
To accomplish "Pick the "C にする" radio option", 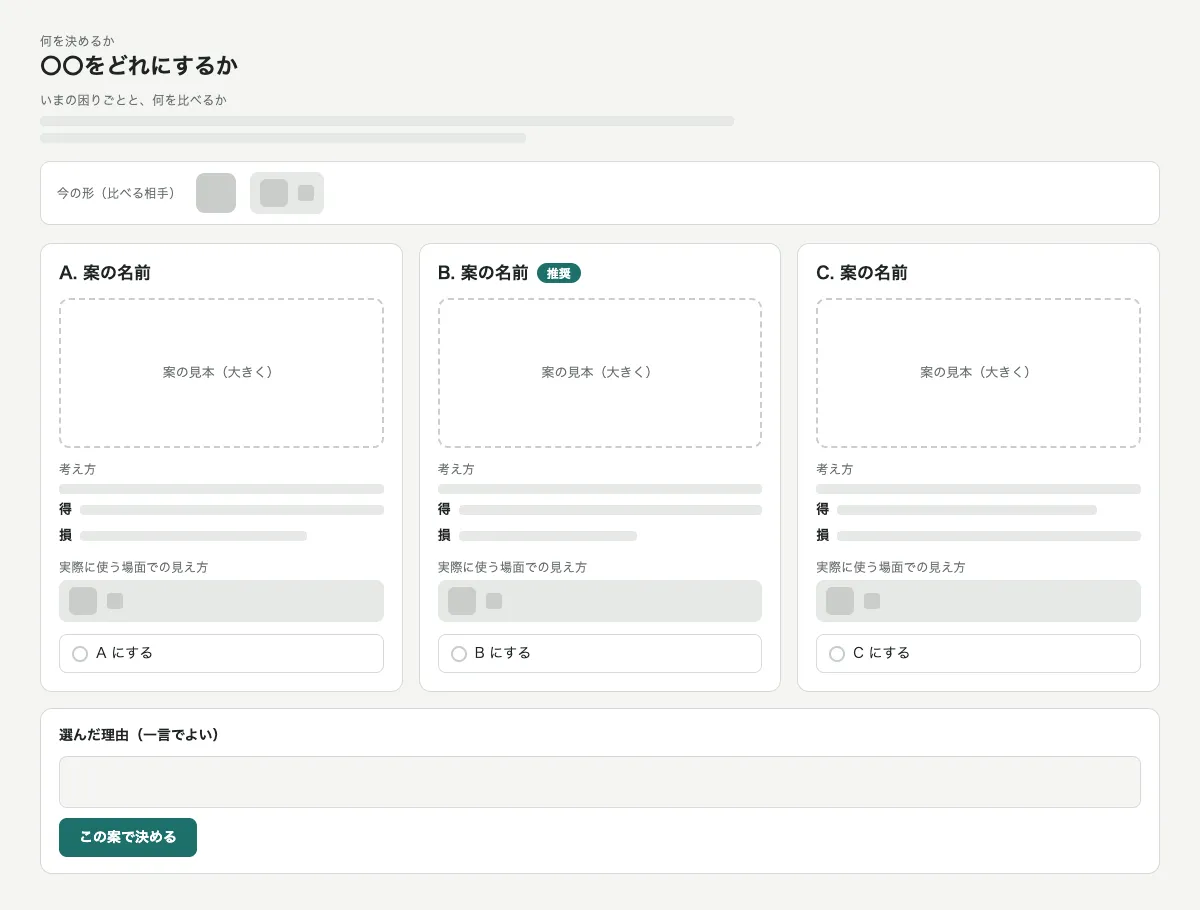I will pos(978,653).
